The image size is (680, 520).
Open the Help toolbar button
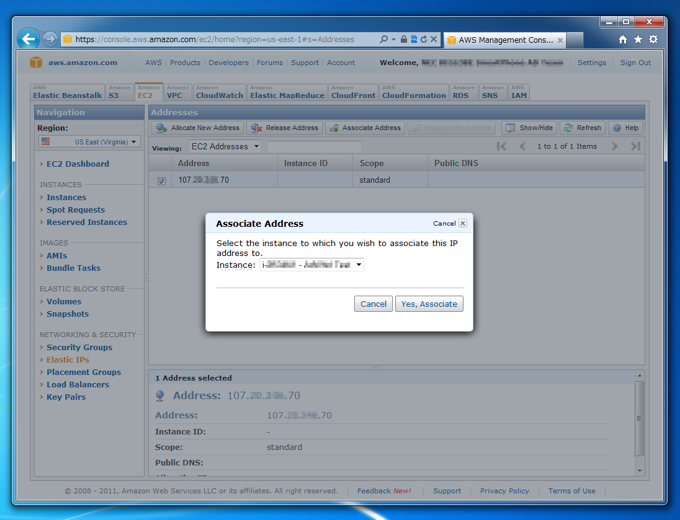tap(625, 128)
